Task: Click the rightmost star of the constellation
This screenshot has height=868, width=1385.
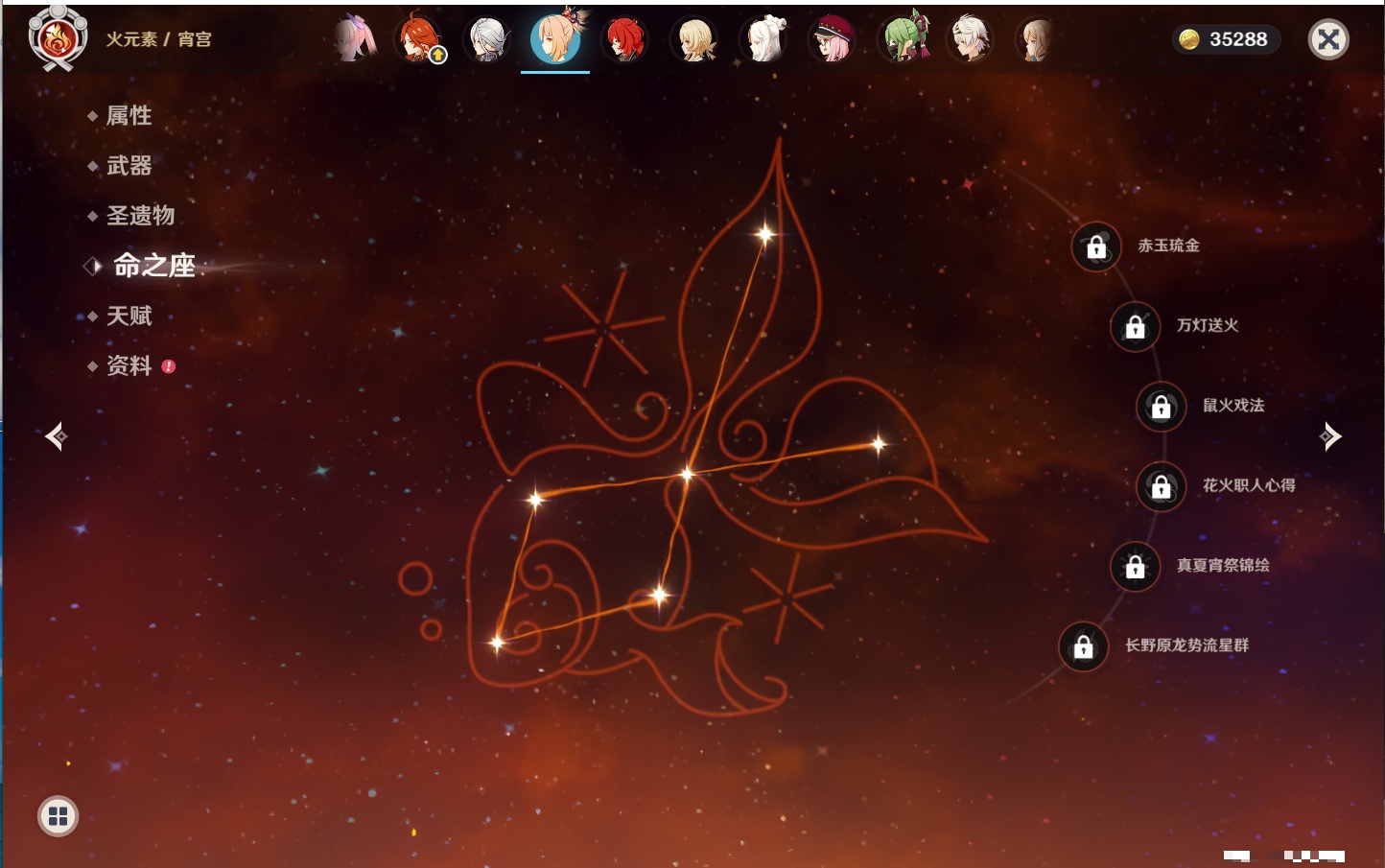Action: pyautogui.click(x=878, y=443)
